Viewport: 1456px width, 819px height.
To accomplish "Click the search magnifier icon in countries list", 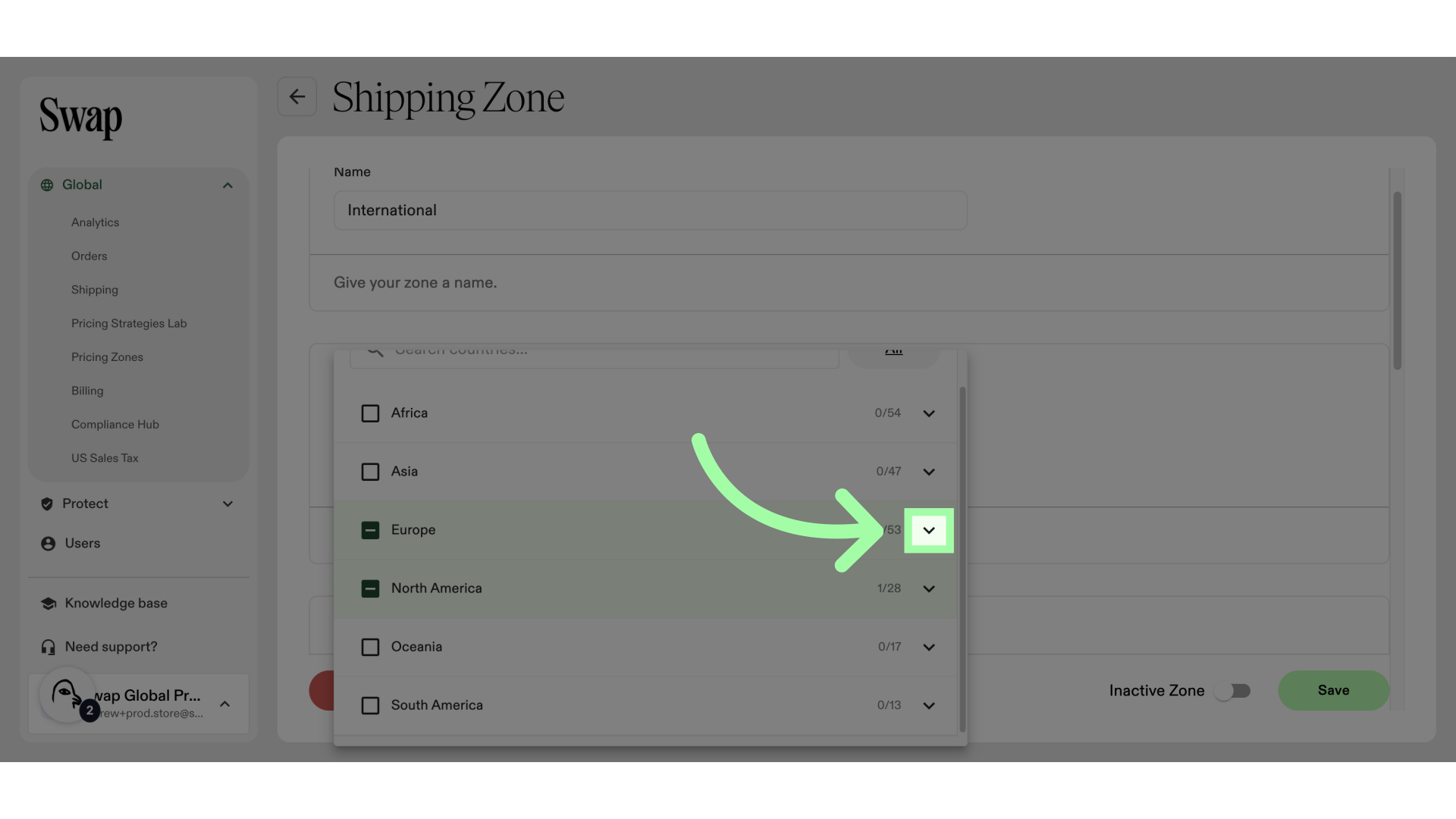I will pos(375,352).
